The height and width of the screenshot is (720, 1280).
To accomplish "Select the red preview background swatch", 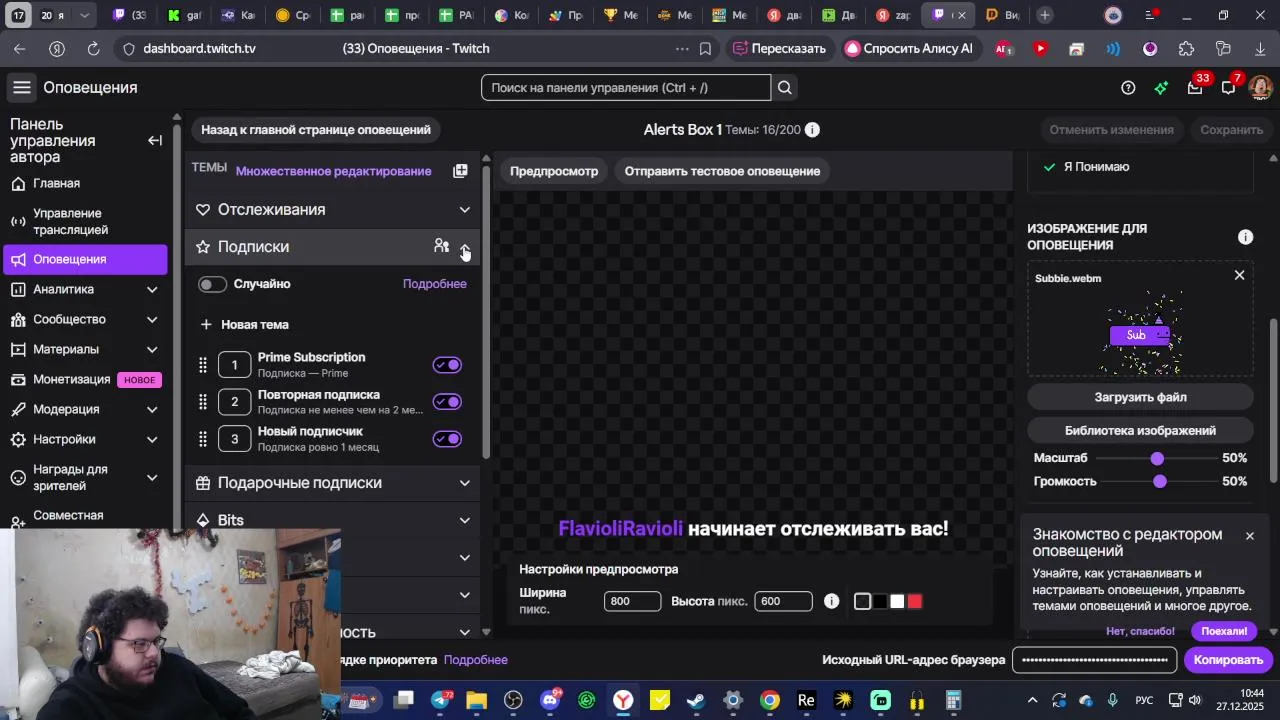I will pos(914,601).
